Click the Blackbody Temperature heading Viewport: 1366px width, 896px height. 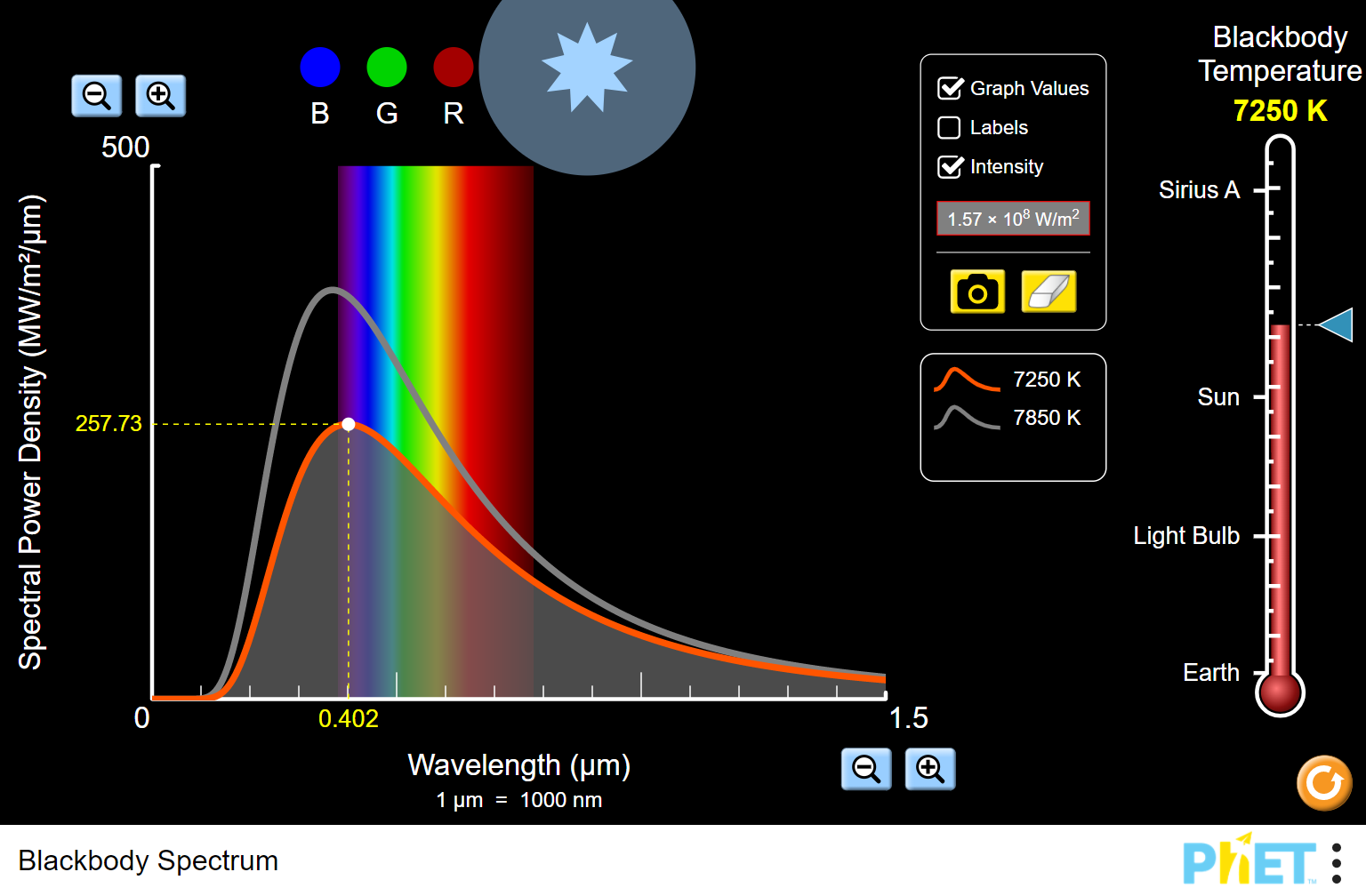pyautogui.click(x=1280, y=54)
